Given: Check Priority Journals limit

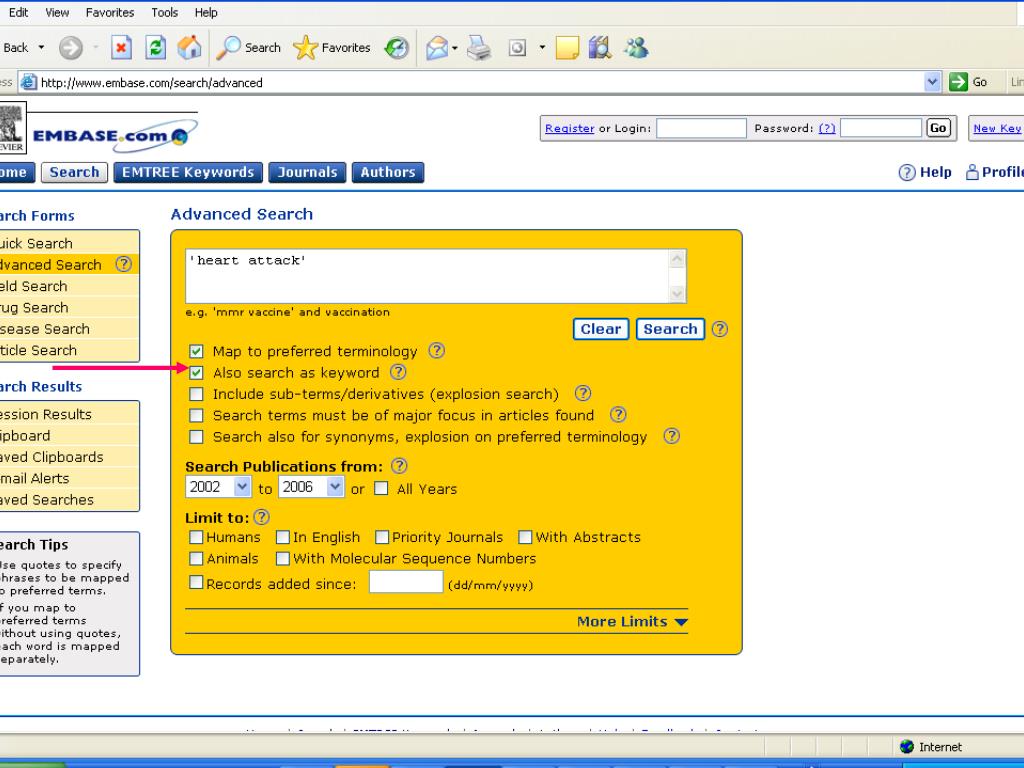Looking at the screenshot, I should coord(382,537).
